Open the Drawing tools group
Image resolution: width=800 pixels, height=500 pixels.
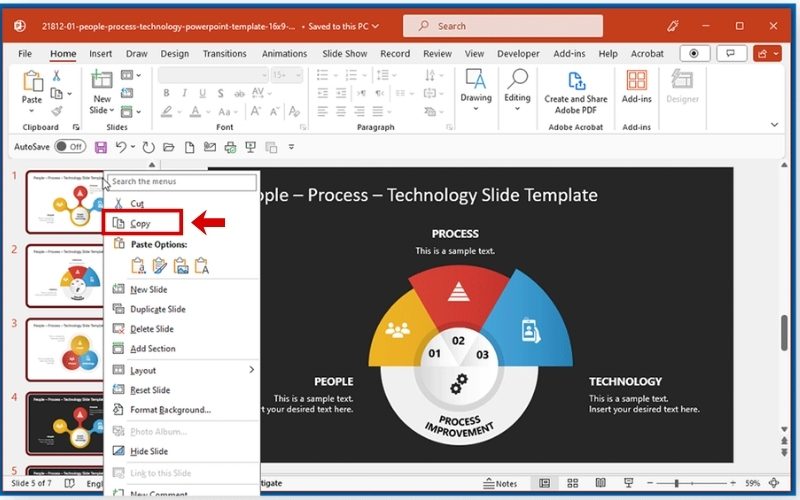476,89
